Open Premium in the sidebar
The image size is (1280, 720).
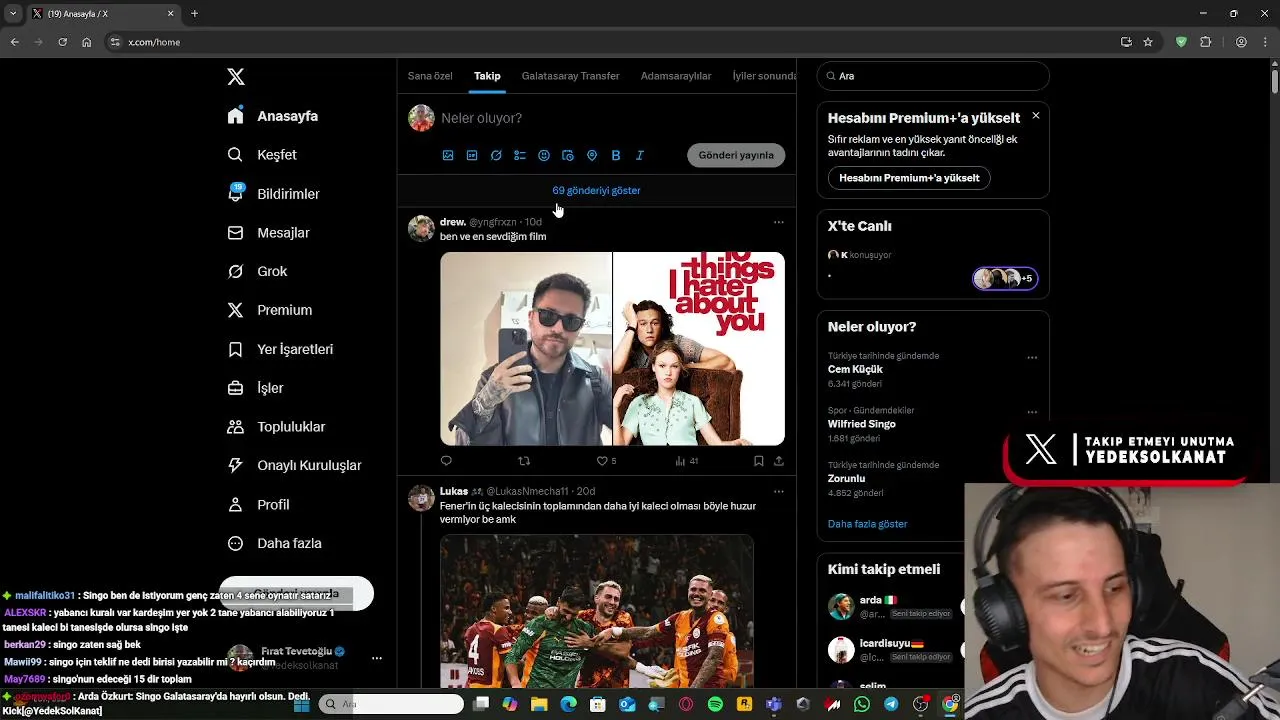click(270, 310)
